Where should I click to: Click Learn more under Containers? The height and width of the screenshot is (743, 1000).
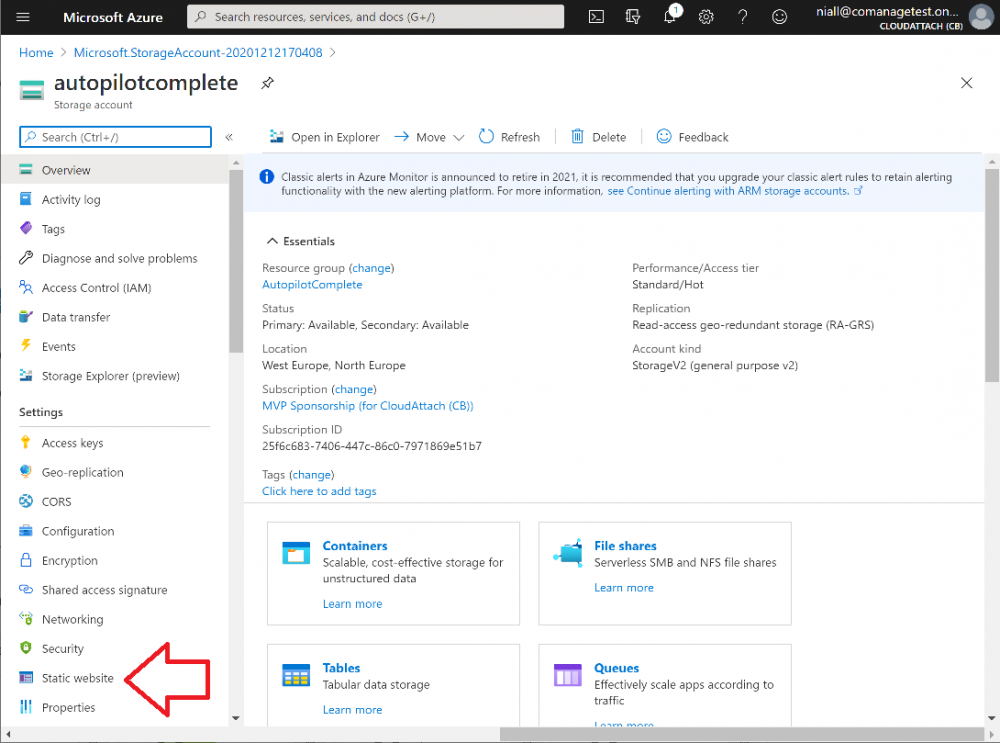click(x=353, y=603)
